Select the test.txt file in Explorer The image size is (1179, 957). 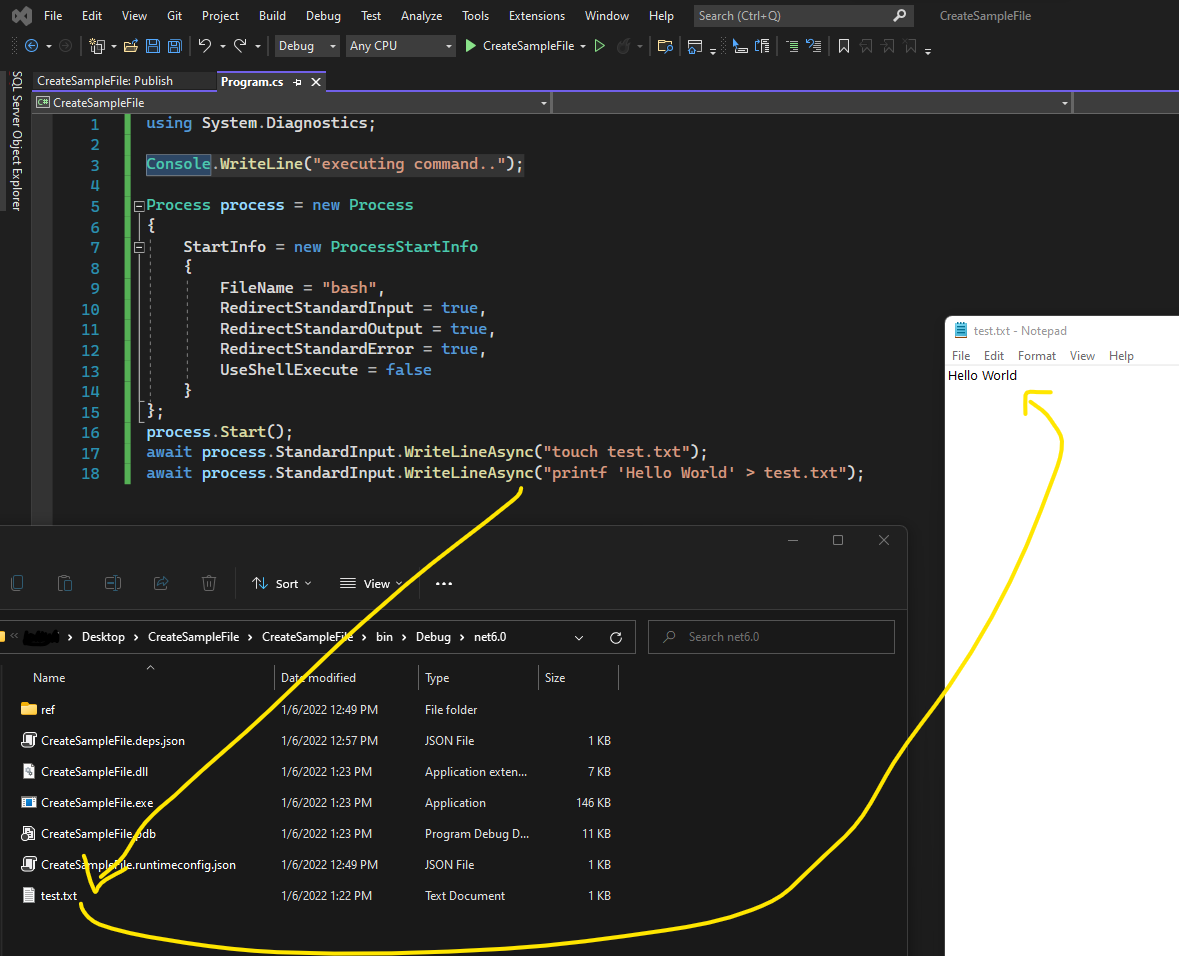point(58,896)
